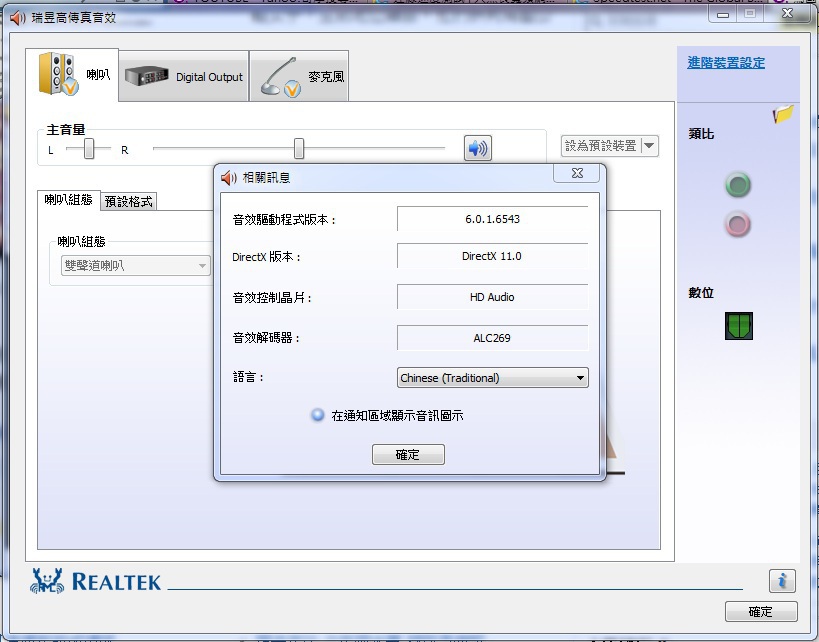Mute the main volume speaker button
This screenshot has width=819, height=642.
pyautogui.click(x=477, y=148)
